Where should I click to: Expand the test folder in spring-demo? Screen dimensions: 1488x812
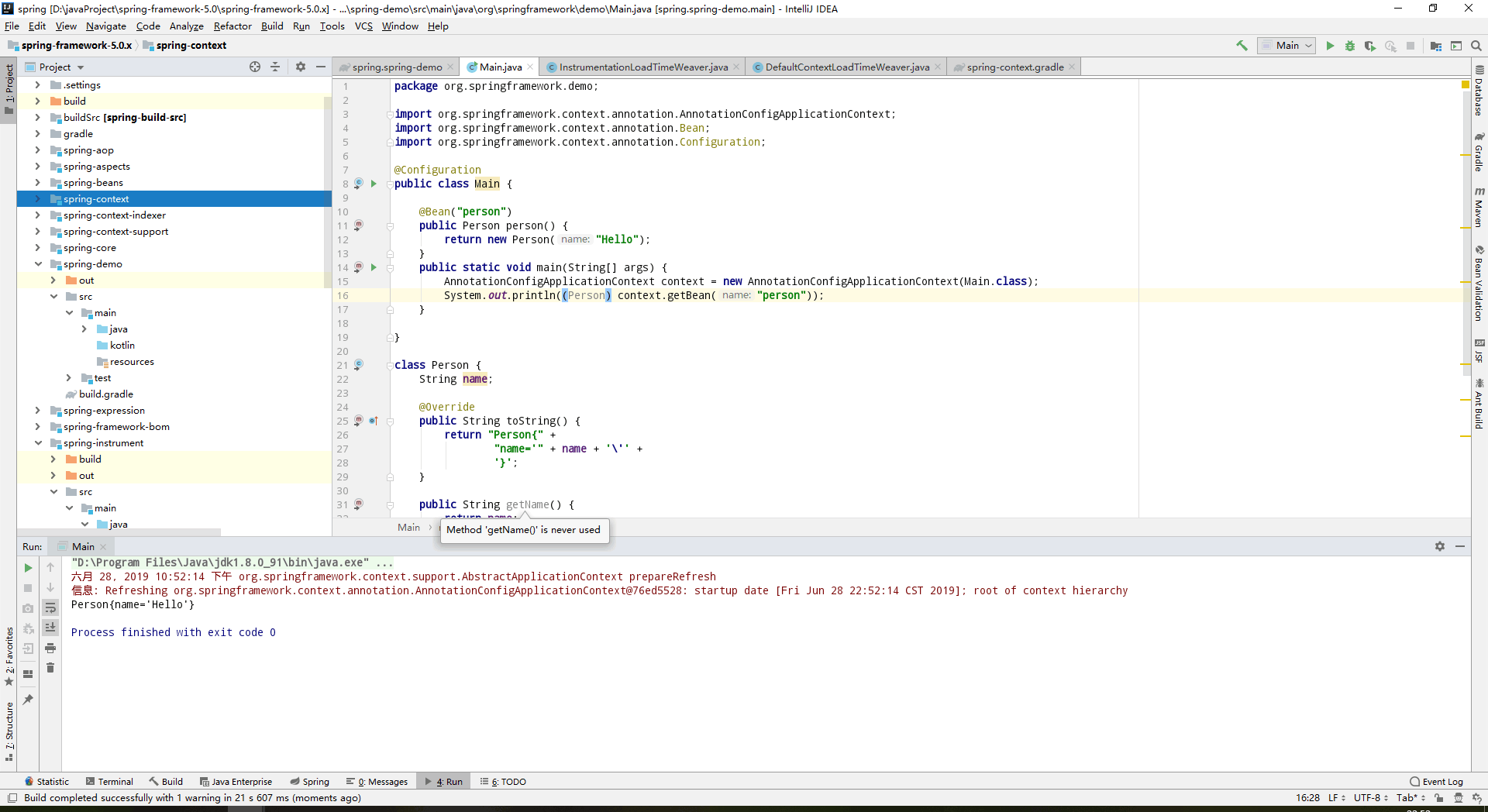[x=68, y=378]
